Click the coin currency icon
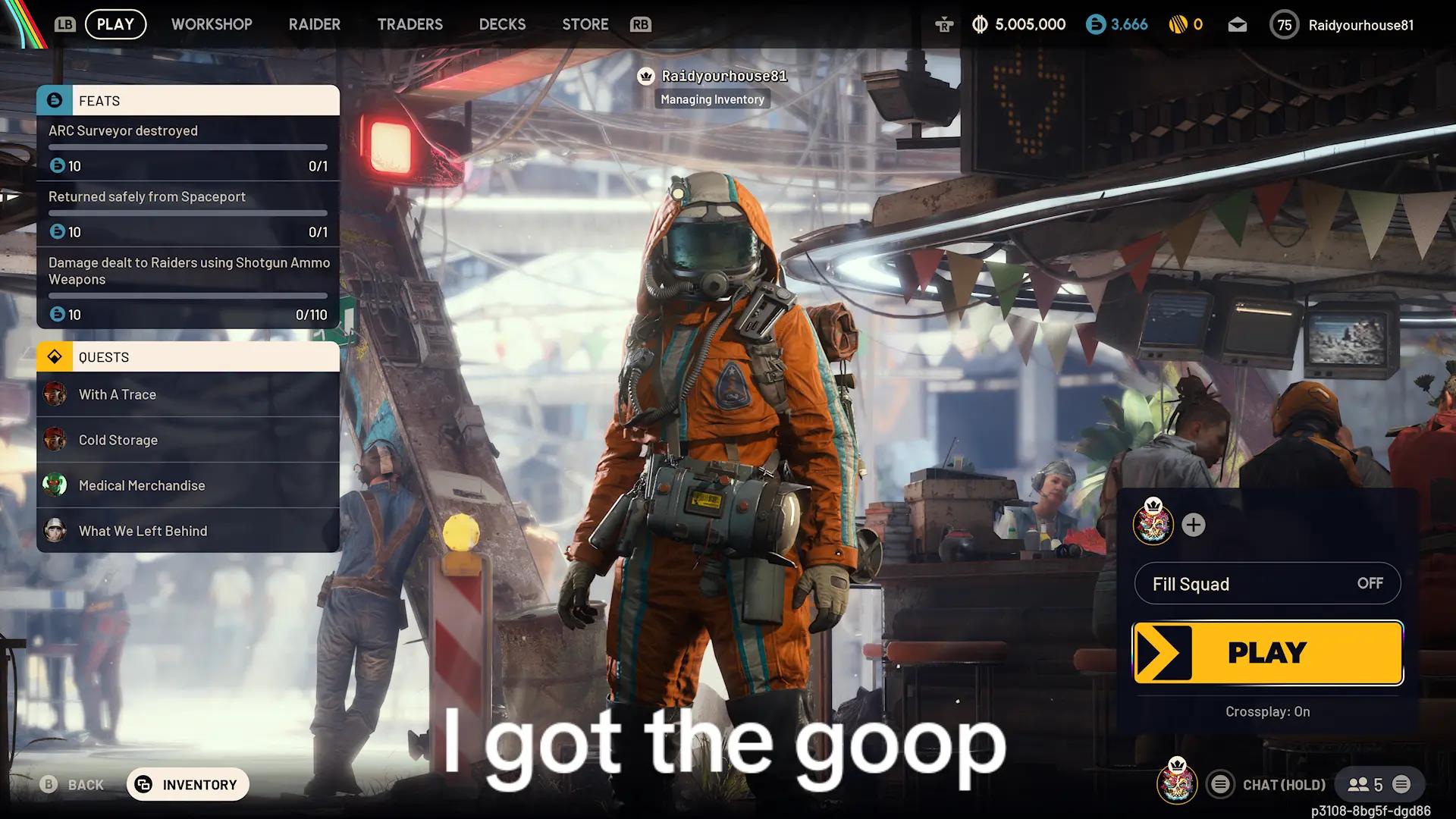 (x=980, y=25)
